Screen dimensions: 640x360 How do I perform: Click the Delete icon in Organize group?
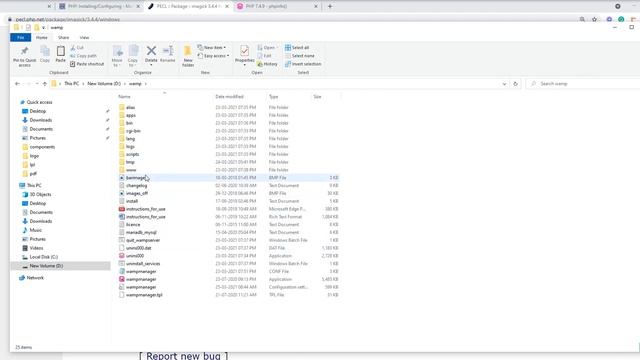click(x=151, y=51)
